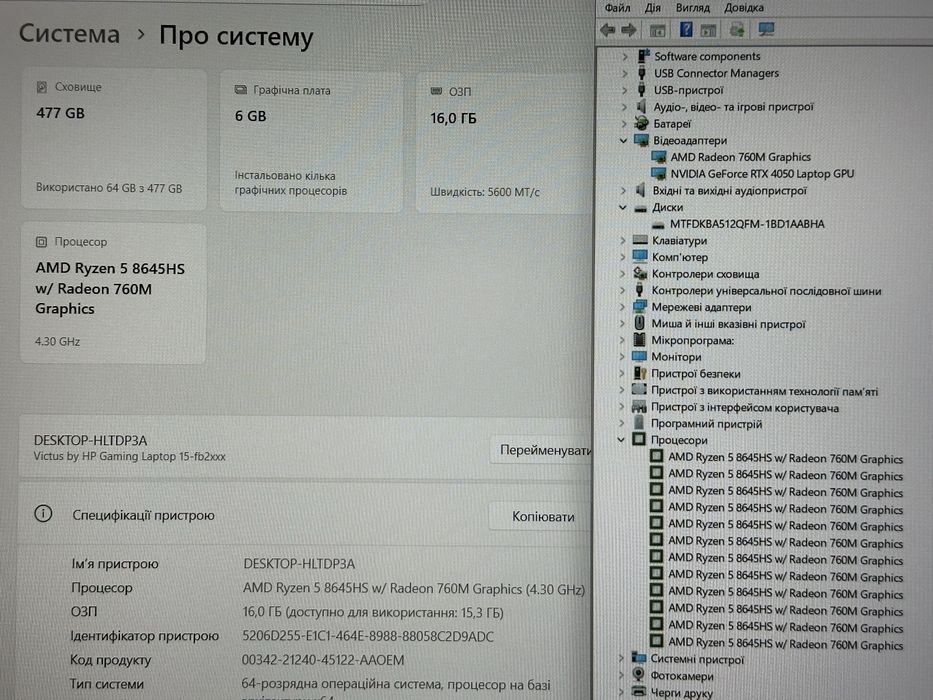Click the Черги друку printer icon
This screenshot has width=933, height=700.
(x=638, y=692)
